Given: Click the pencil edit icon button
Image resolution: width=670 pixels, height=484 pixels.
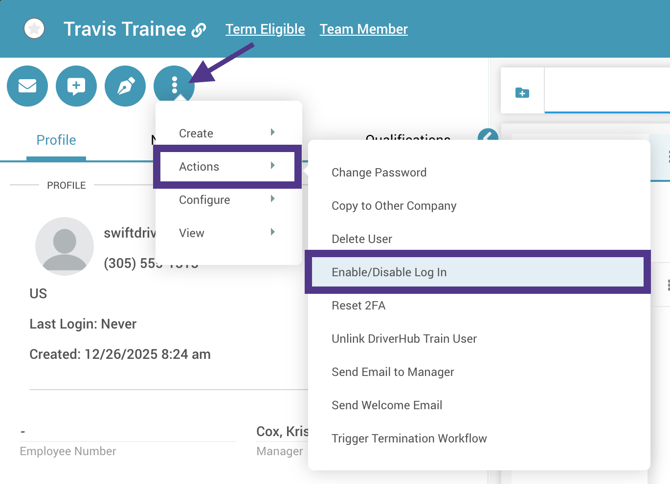Looking at the screenshot, I should (x=125, y=86).
